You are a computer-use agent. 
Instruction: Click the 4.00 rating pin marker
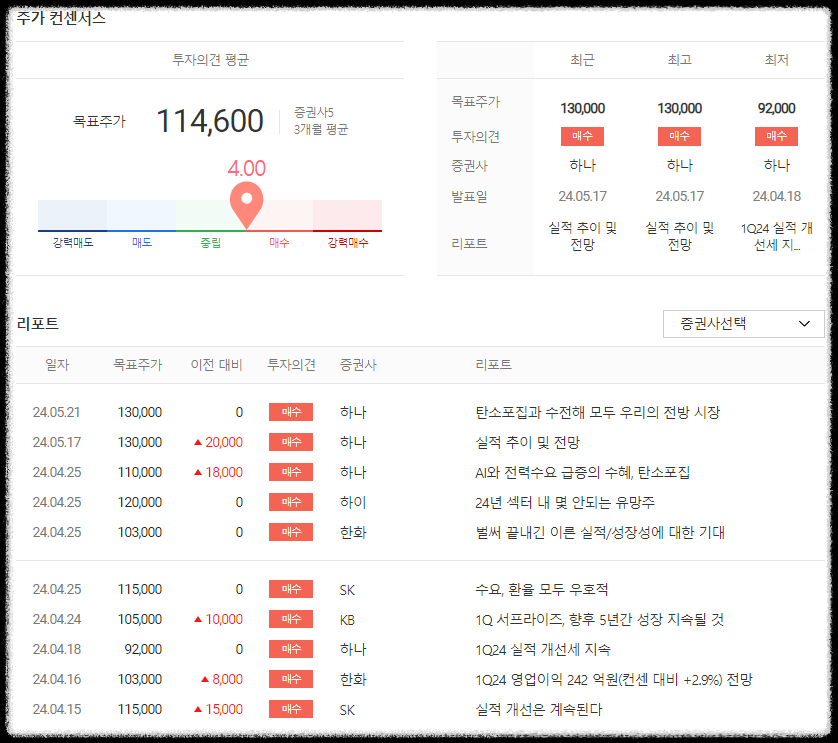click(246, 205)
